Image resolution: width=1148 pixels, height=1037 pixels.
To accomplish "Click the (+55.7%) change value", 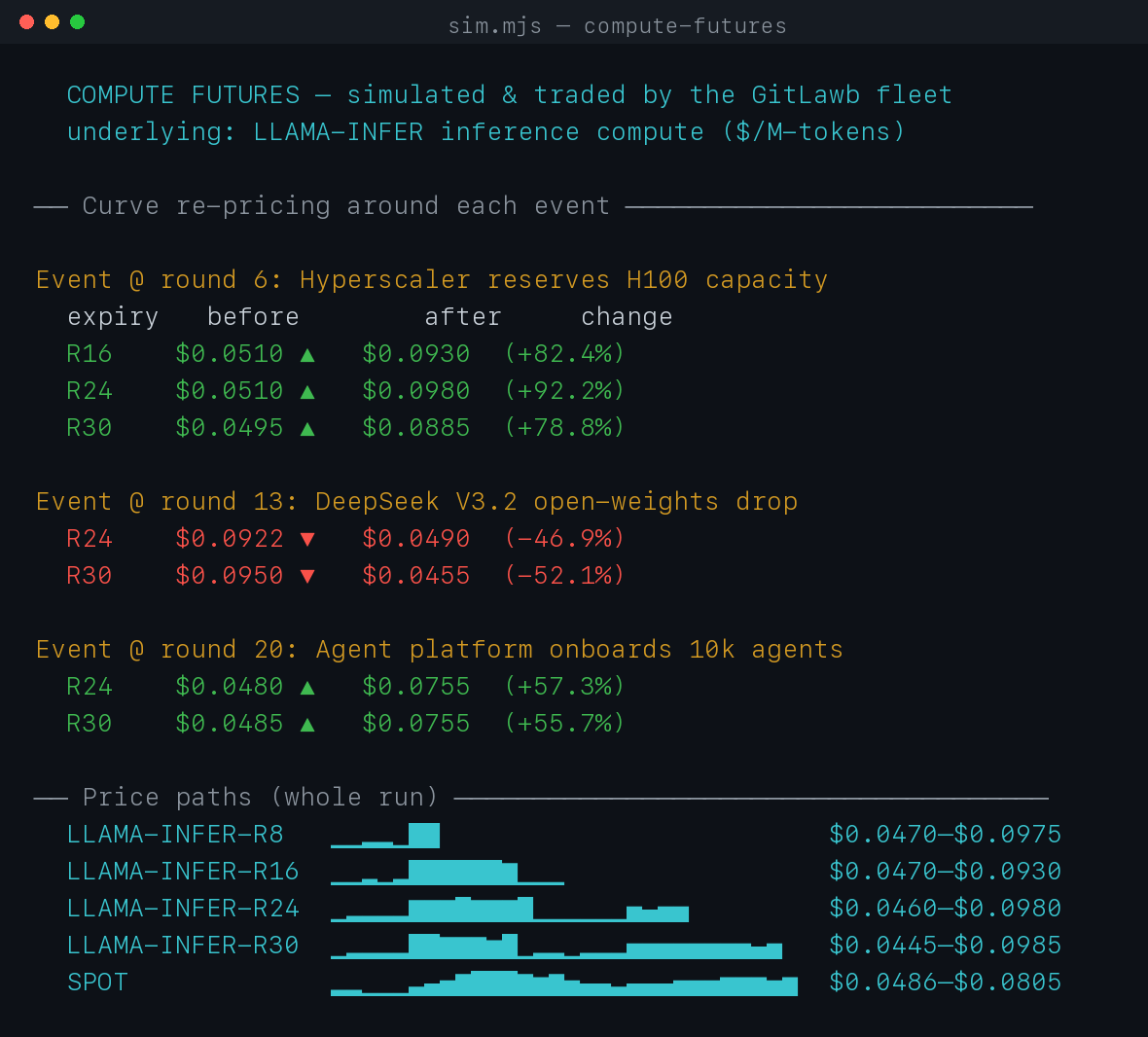I will point(564,724).
